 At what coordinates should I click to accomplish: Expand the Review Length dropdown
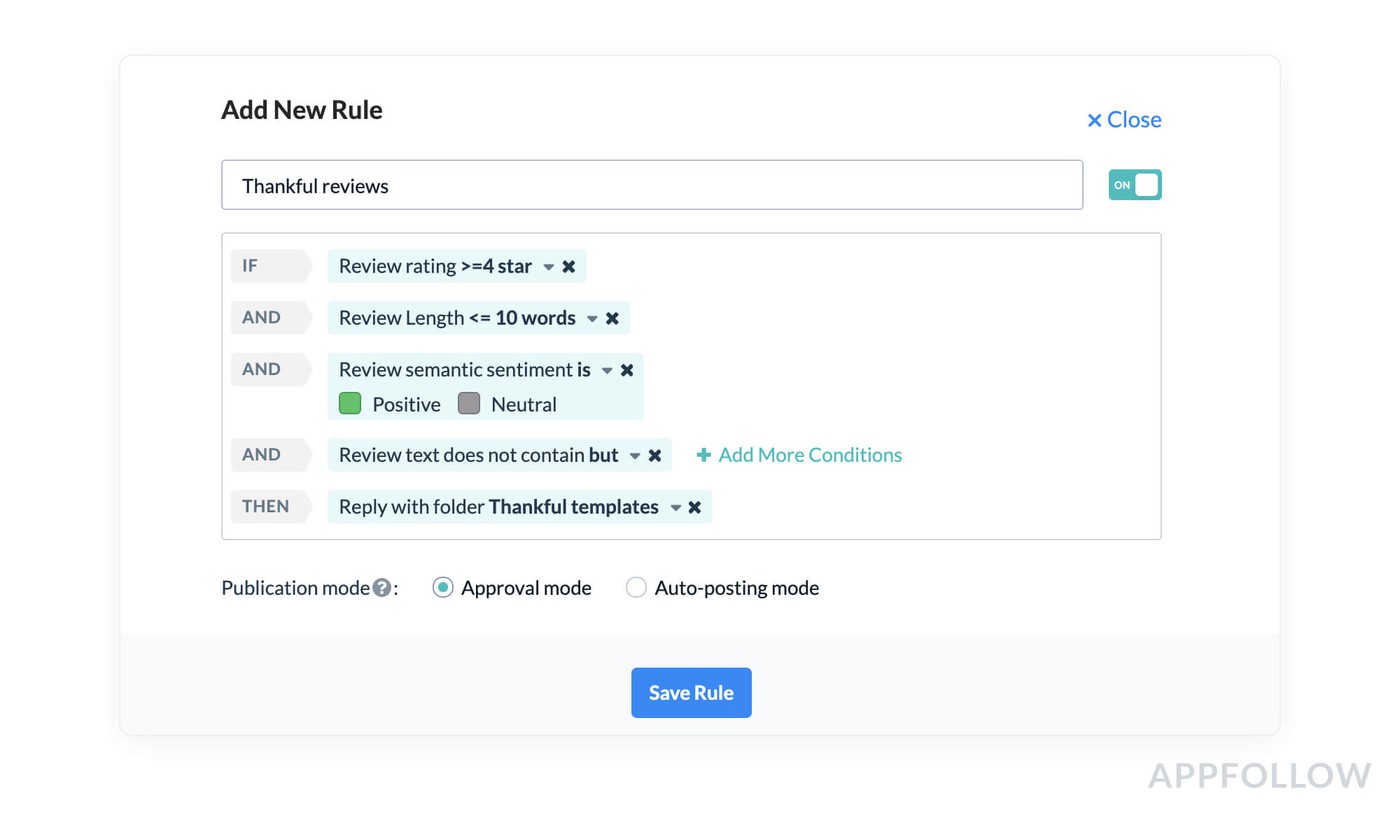(592, 319)
